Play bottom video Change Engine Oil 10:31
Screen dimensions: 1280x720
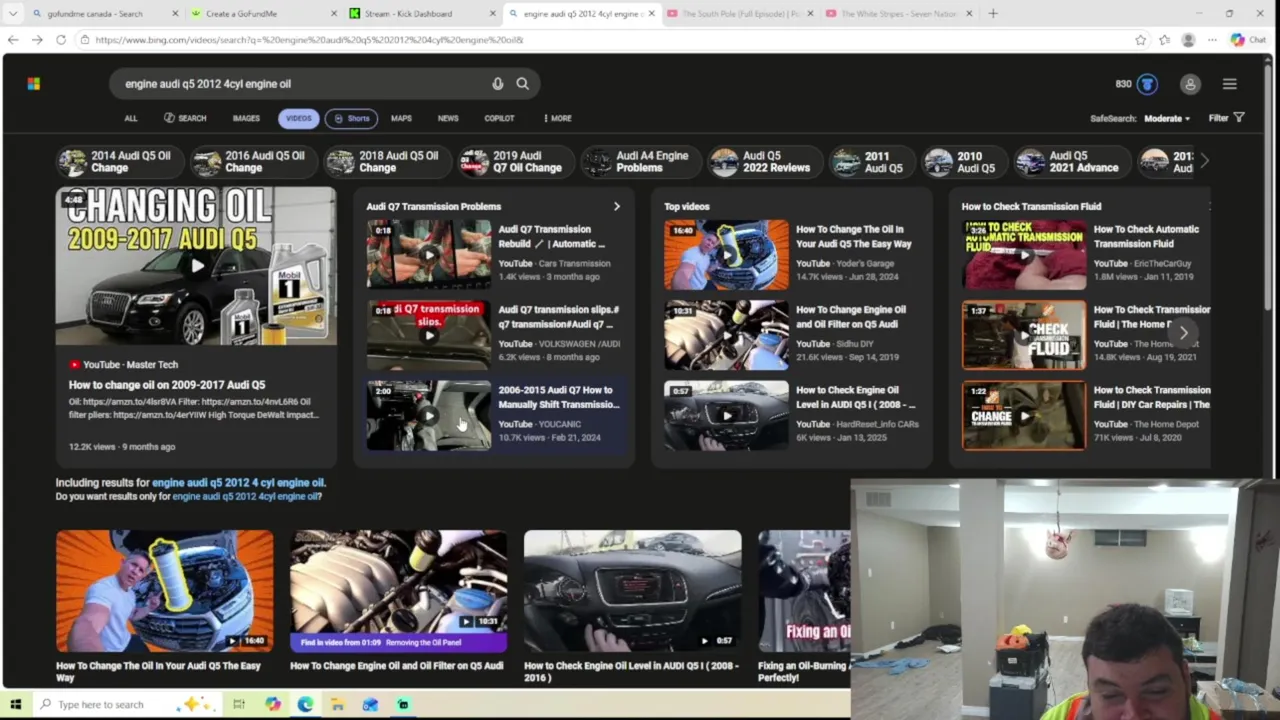(x=398, y=591)
